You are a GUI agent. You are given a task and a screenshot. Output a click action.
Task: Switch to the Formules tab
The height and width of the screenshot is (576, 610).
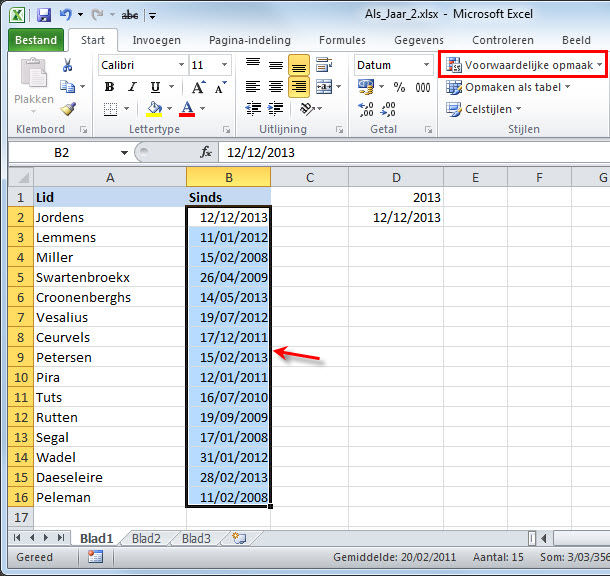(x=342, y=40)
